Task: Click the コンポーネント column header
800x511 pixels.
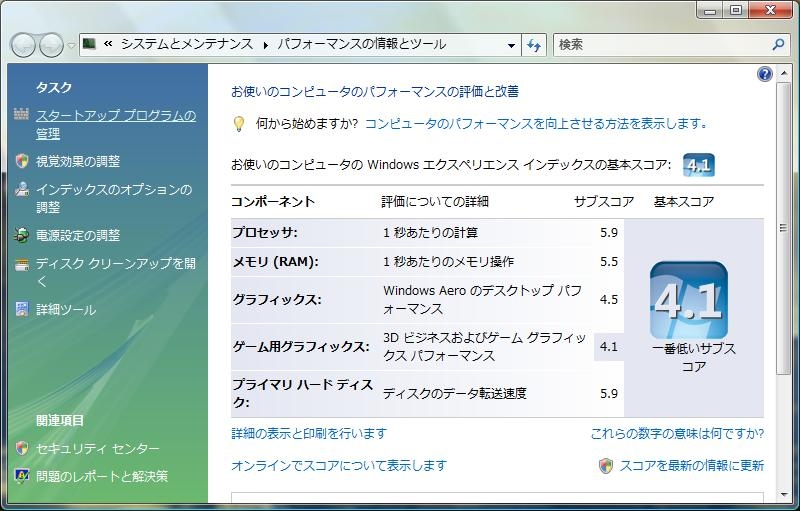Action: (x=272, y=201)
